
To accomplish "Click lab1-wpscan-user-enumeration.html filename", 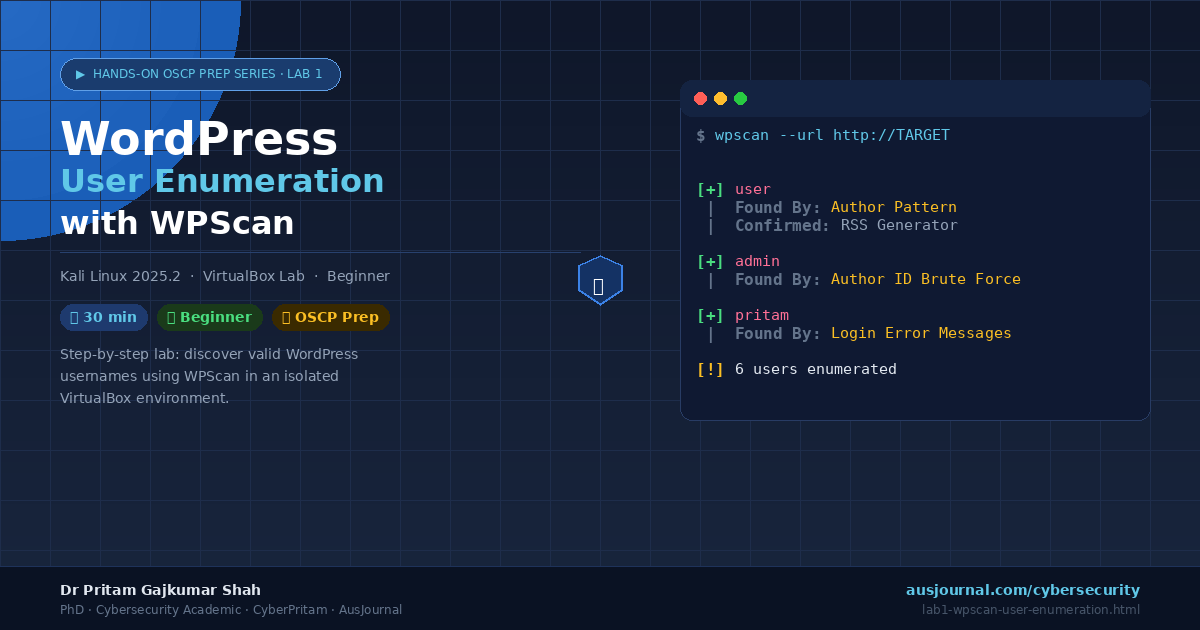I will click(x=1031, y=610).
